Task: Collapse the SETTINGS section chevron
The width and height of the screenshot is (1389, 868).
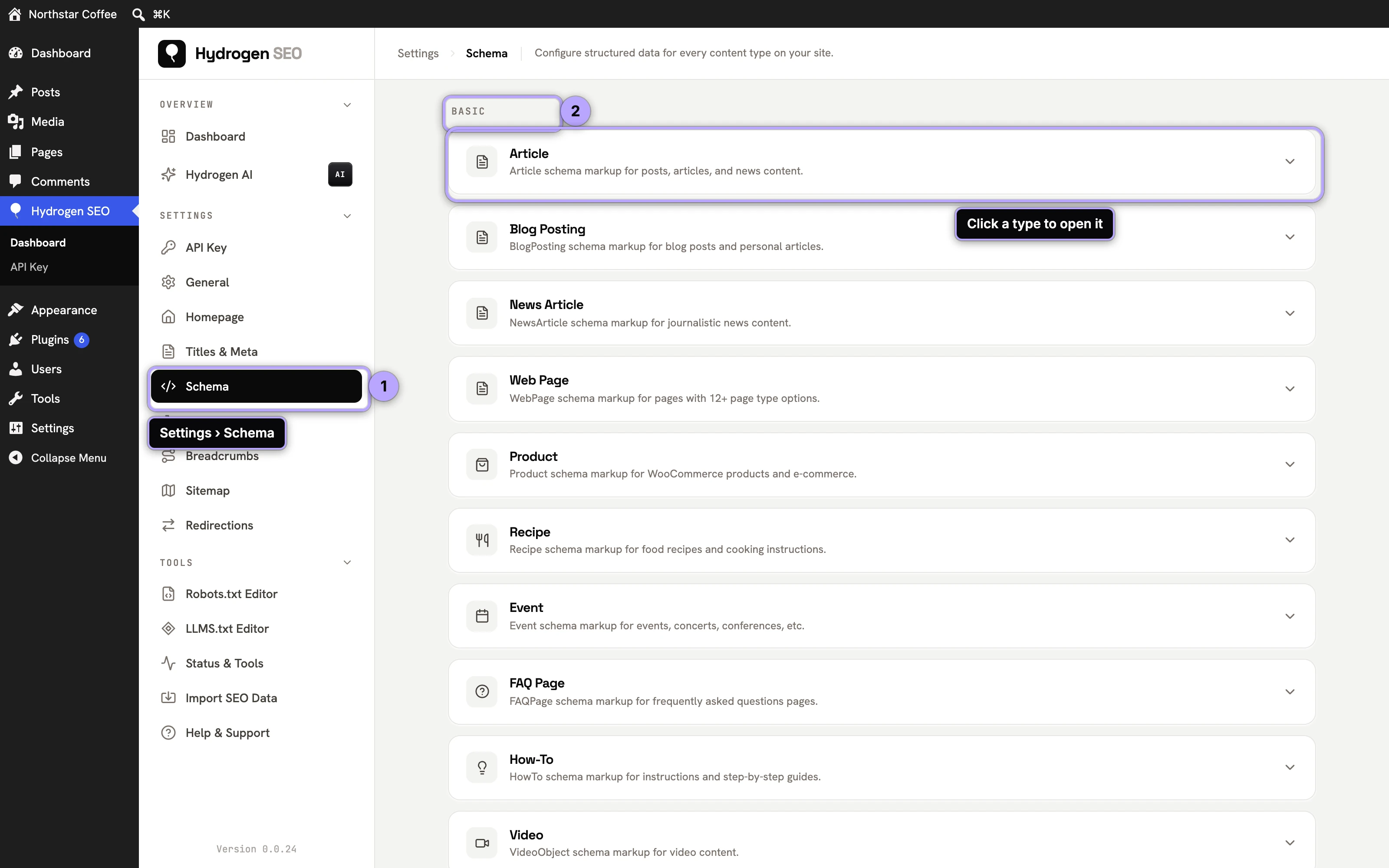Action: [347, 216]
